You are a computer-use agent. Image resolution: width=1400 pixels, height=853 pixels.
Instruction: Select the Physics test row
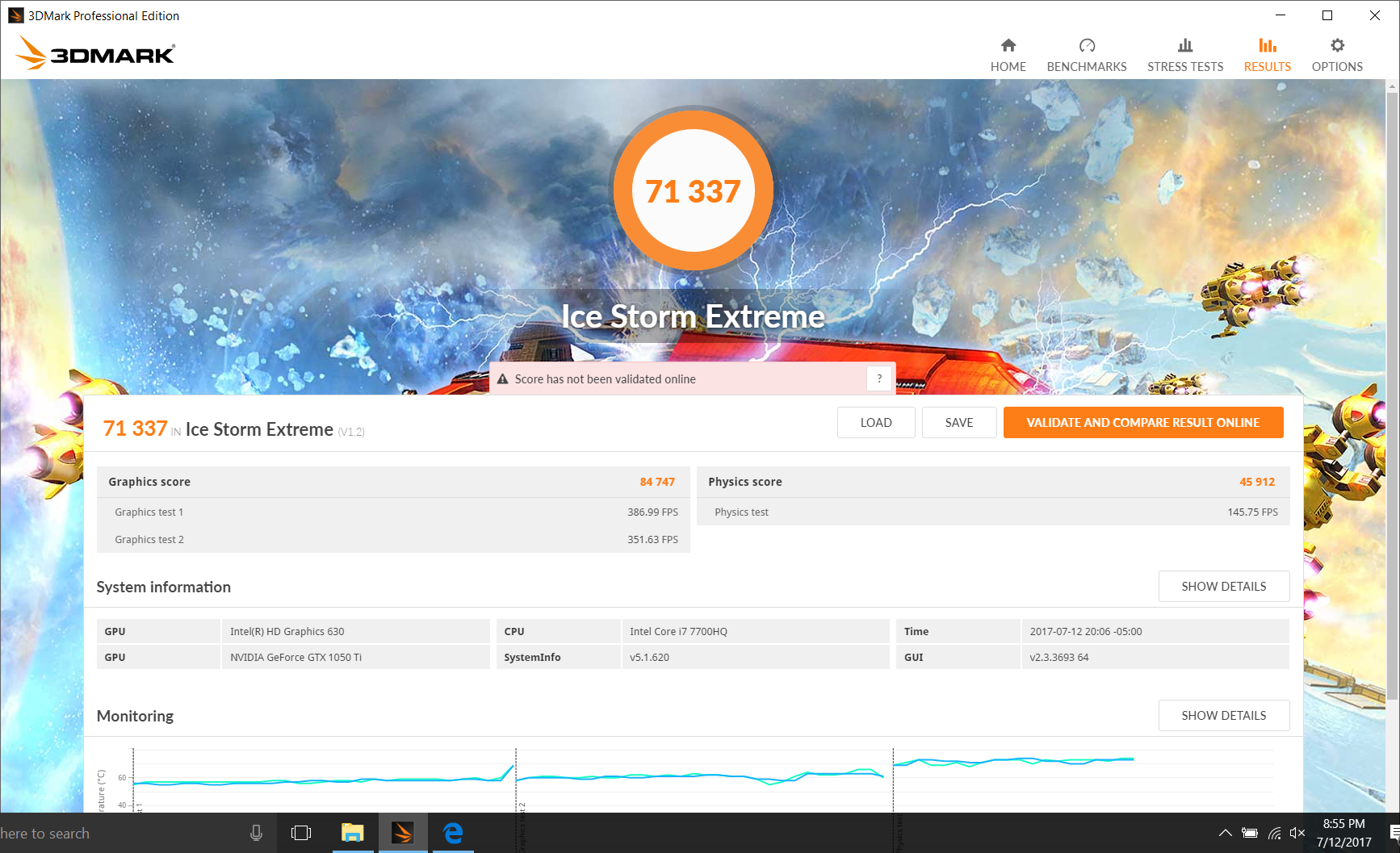pos(993,512)
